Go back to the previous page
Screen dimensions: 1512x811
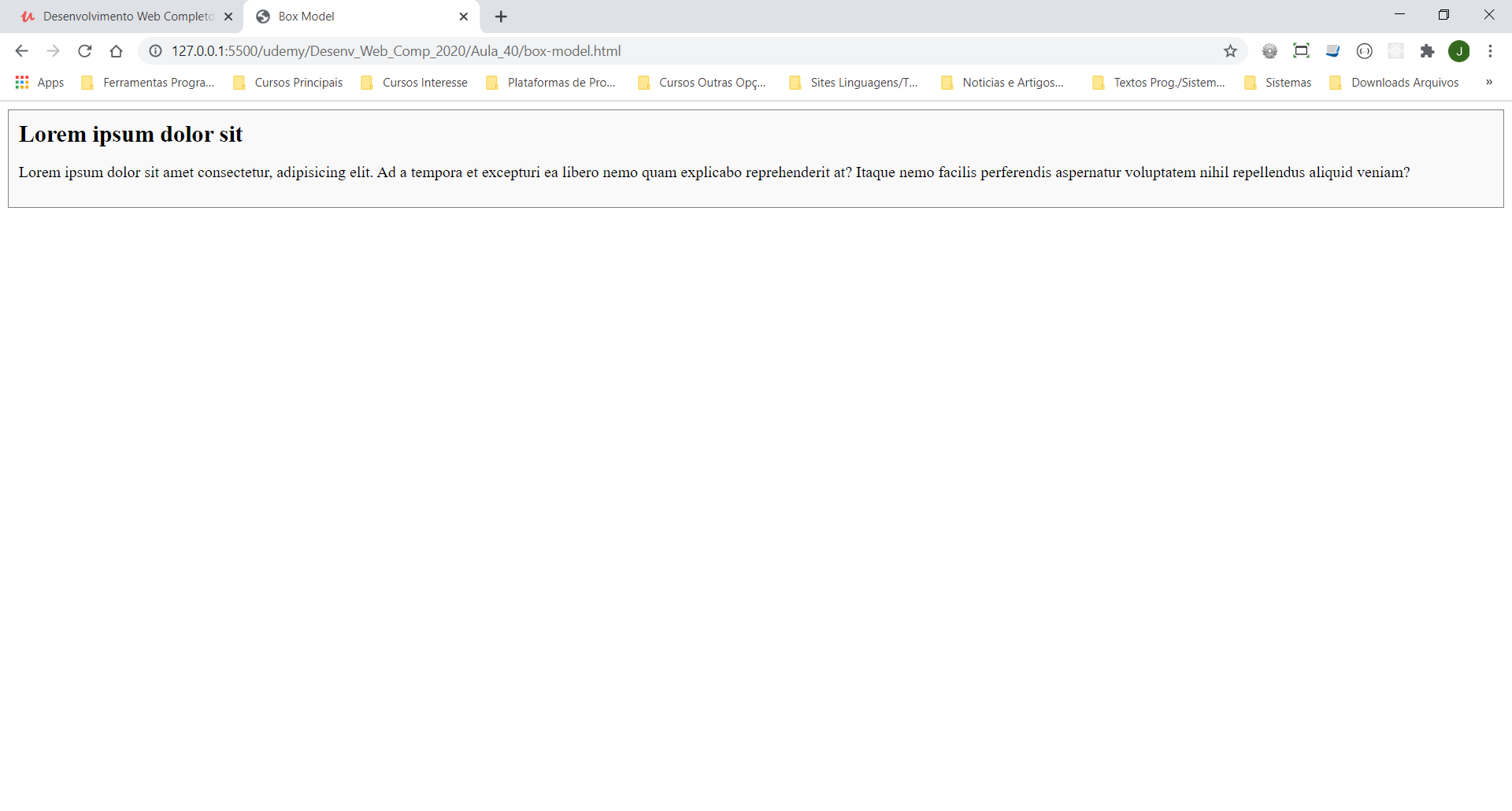coord(21,51)
